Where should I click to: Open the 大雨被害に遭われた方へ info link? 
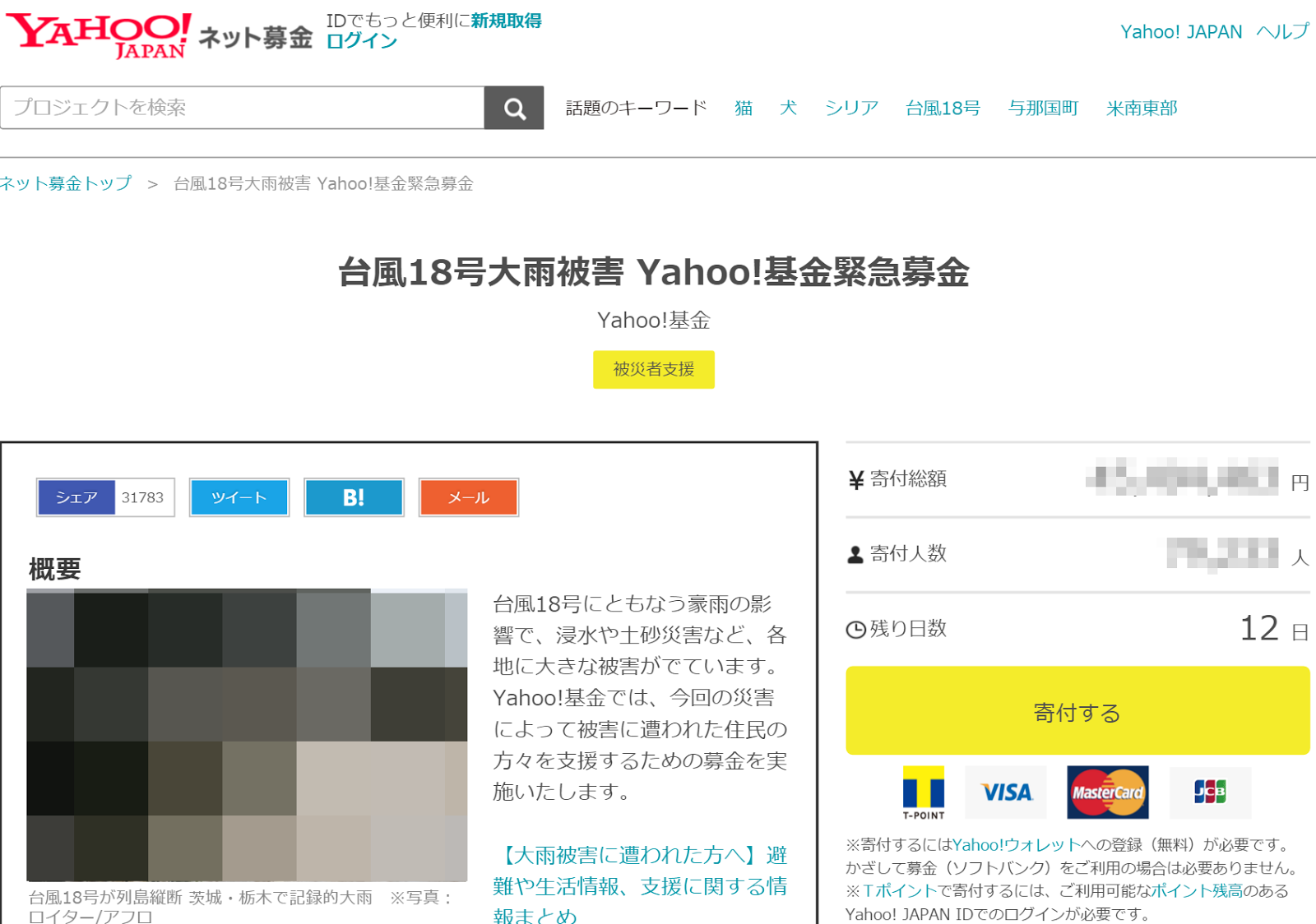tap(640, 885)
